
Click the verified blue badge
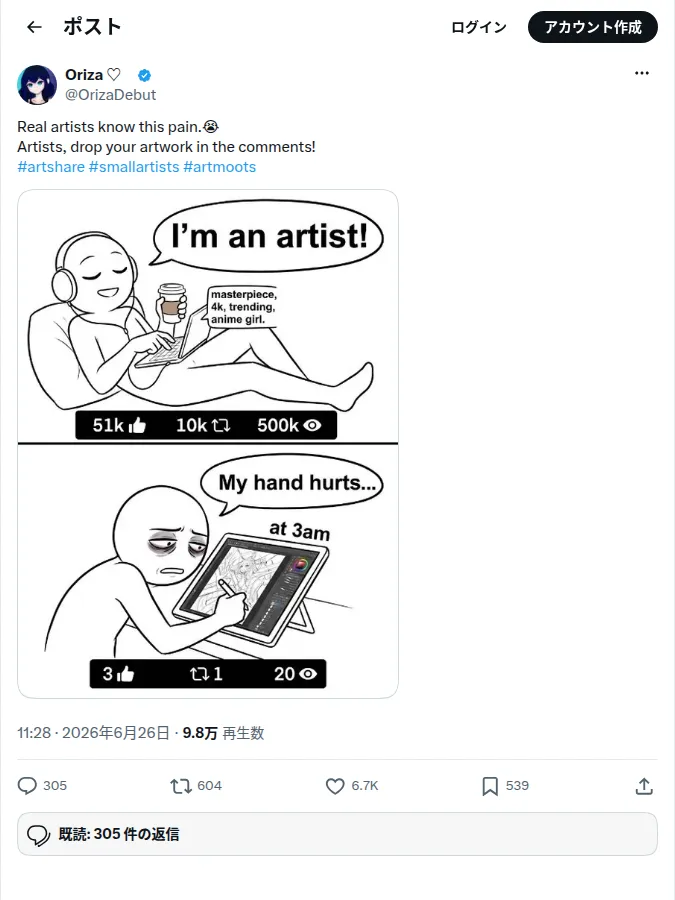tap(145, 75)
